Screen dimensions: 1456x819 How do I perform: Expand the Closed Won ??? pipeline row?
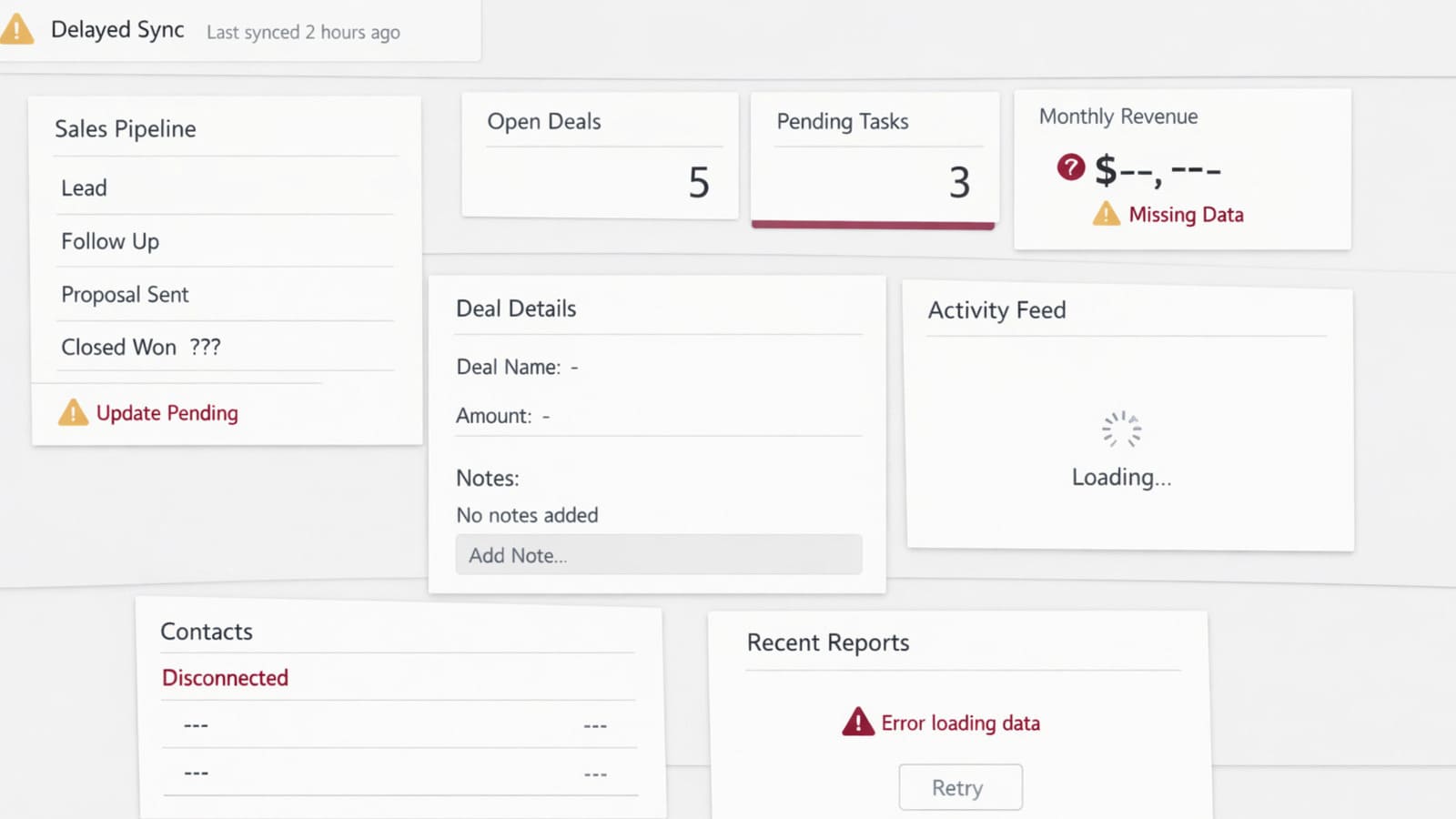point(142,347)
